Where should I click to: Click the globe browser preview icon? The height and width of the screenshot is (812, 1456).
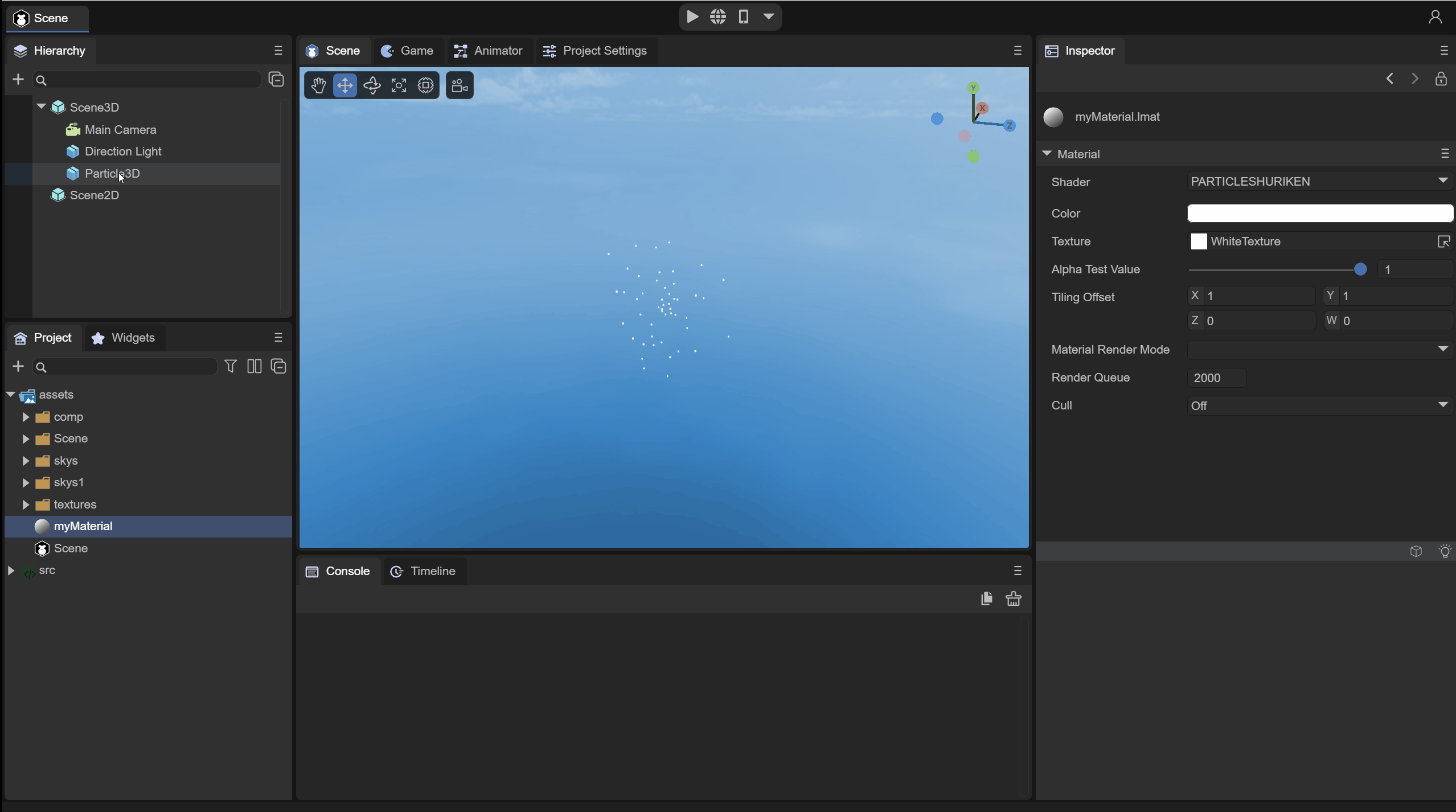tap(717, 17)
